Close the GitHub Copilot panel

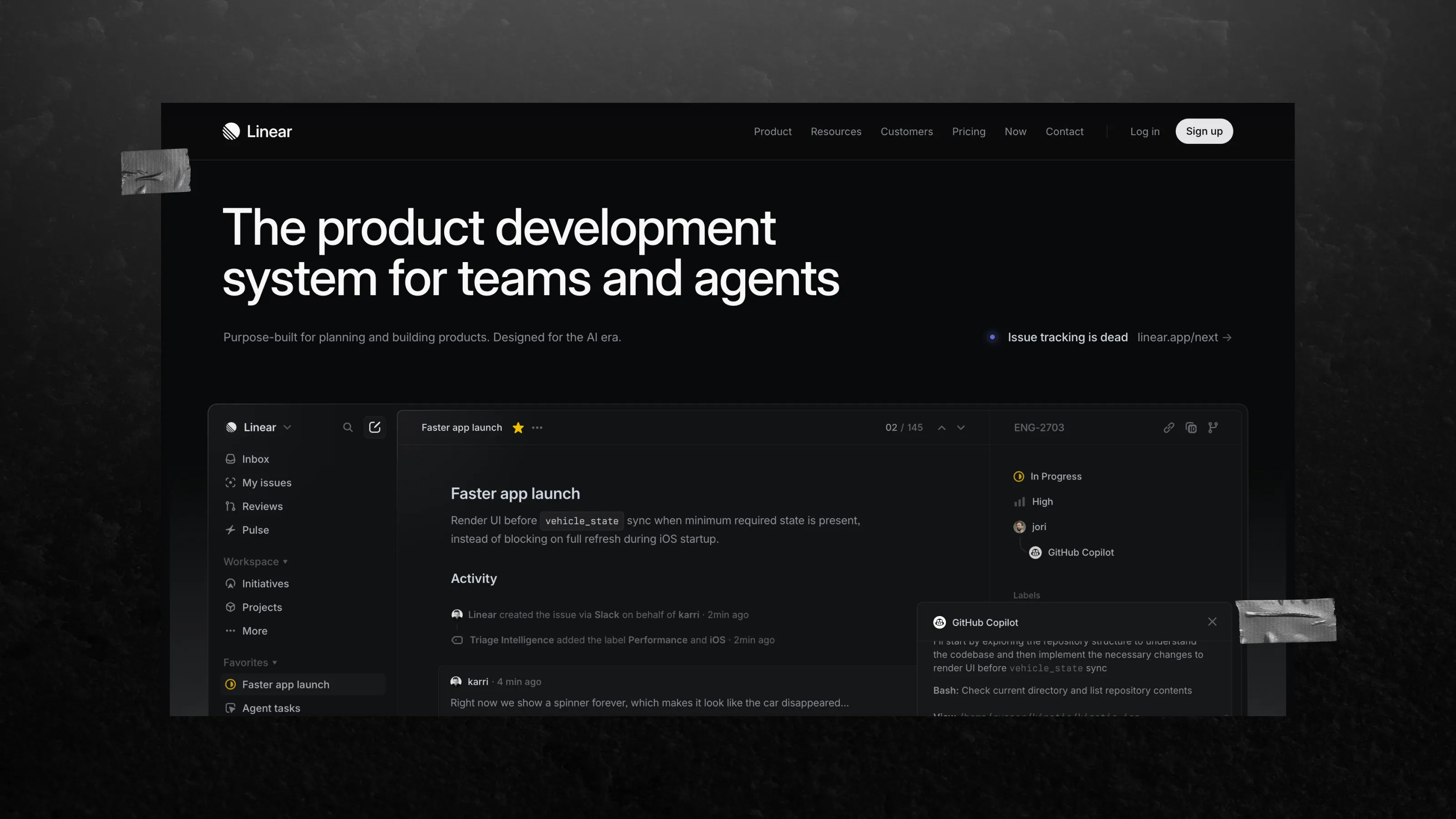click(x=1213, y=622)
